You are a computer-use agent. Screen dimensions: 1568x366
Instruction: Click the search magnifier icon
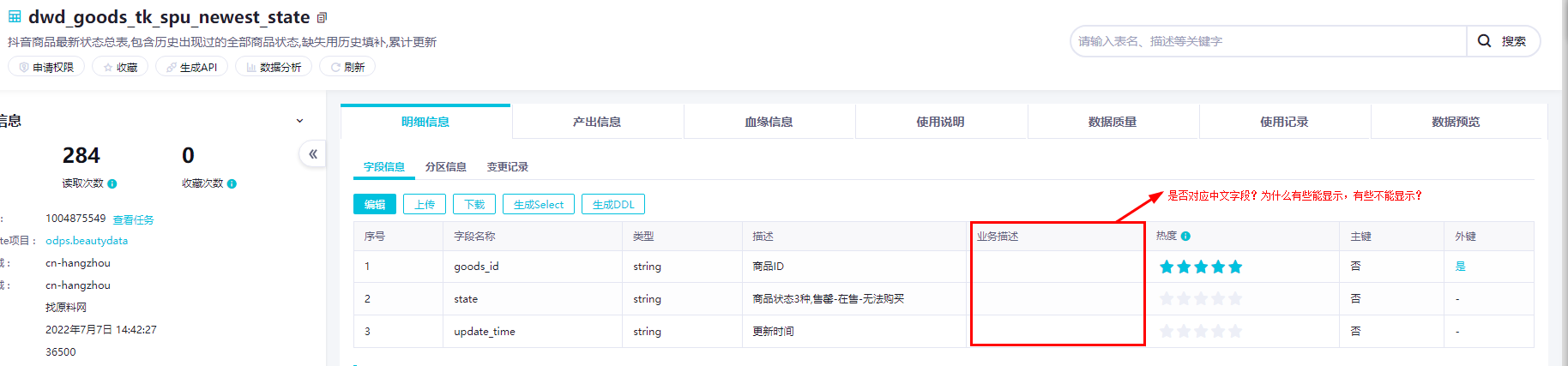1485,41
